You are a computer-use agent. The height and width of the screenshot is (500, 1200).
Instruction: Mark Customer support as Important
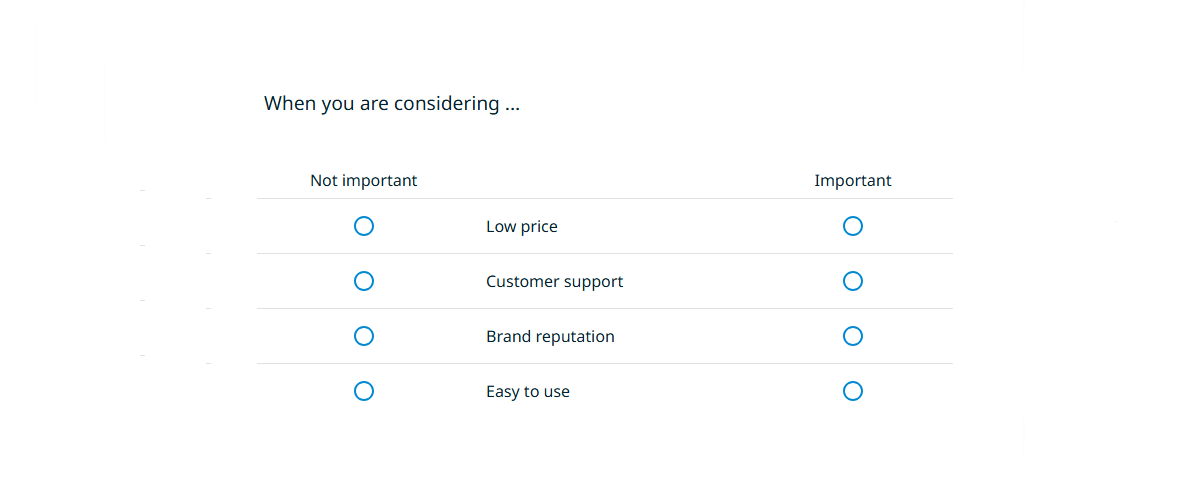853,281
